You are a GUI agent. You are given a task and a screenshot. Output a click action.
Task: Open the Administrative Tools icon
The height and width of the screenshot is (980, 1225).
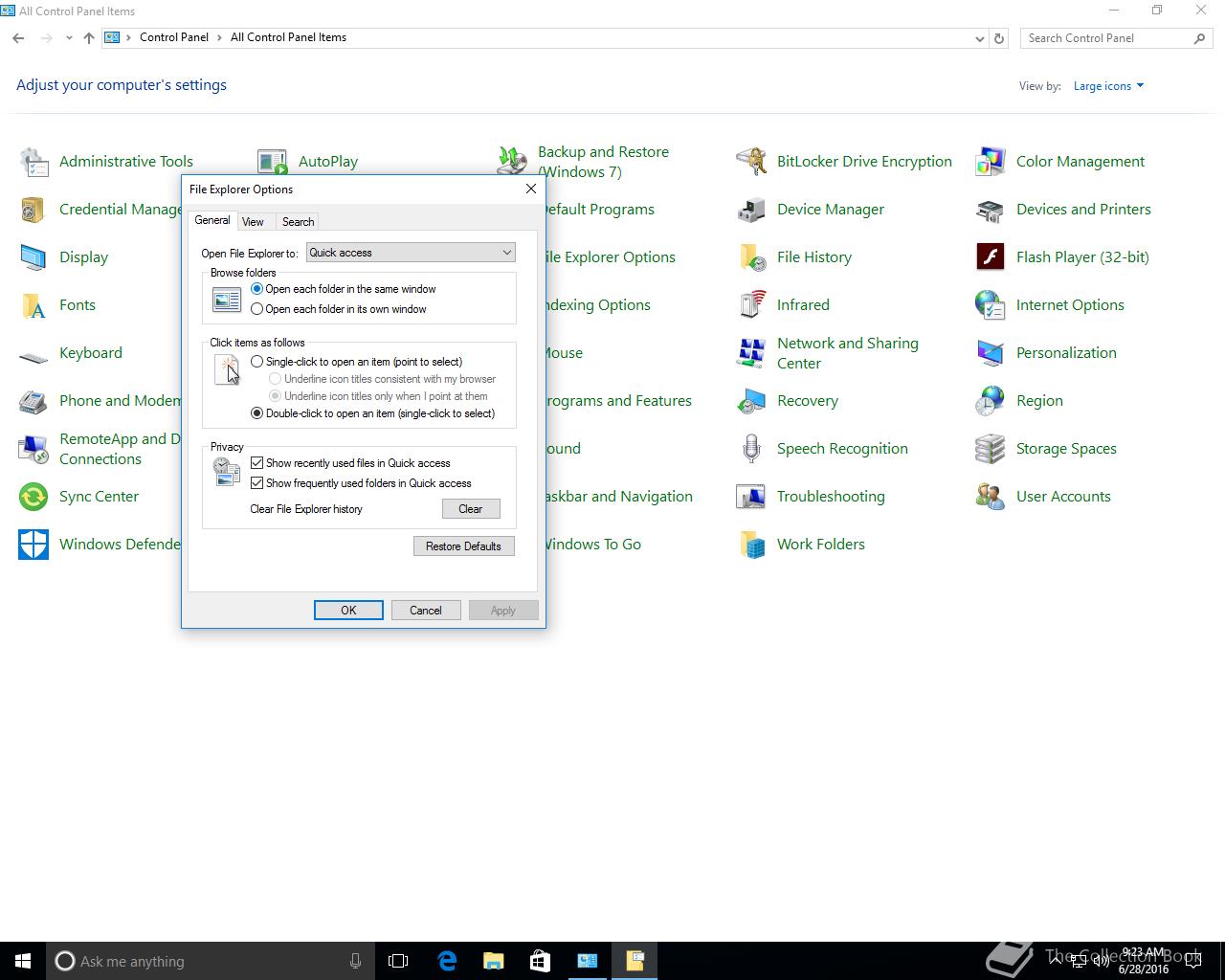tap(33, 162)
